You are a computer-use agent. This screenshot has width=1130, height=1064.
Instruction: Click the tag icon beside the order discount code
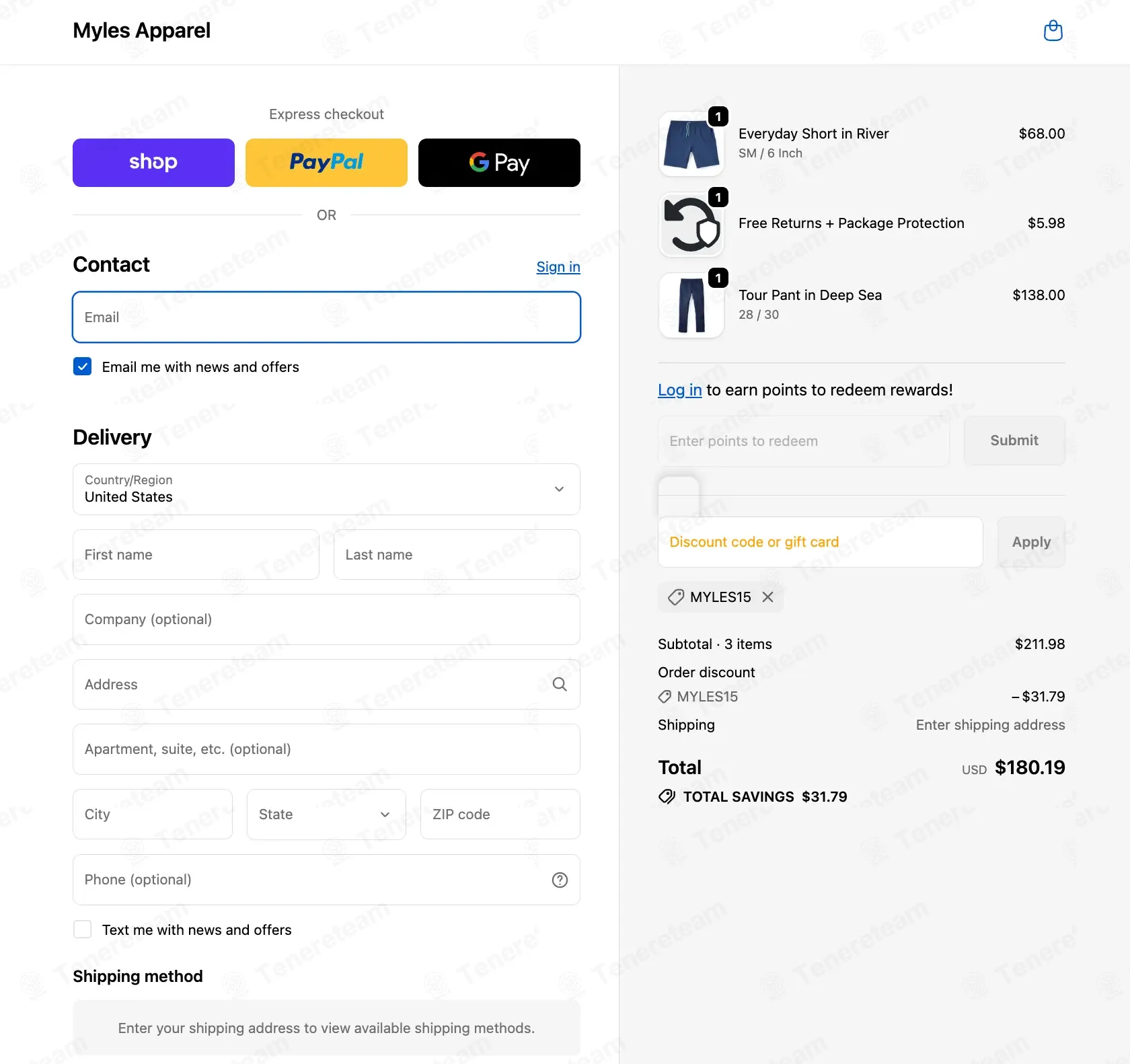pyautogui.click(x=665, y=697)
